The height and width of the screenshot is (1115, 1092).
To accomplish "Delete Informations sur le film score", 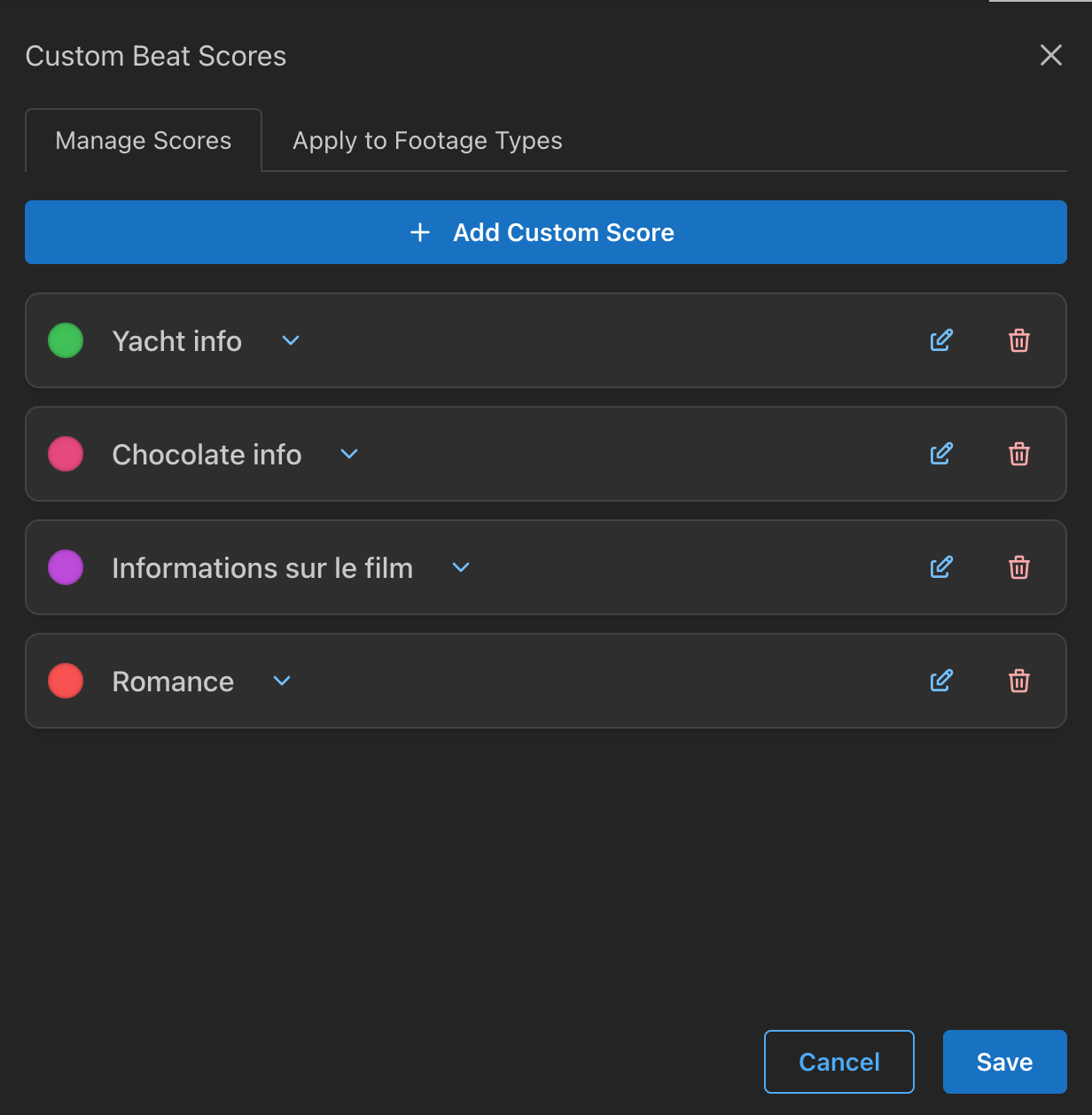I will (1019, 567).
